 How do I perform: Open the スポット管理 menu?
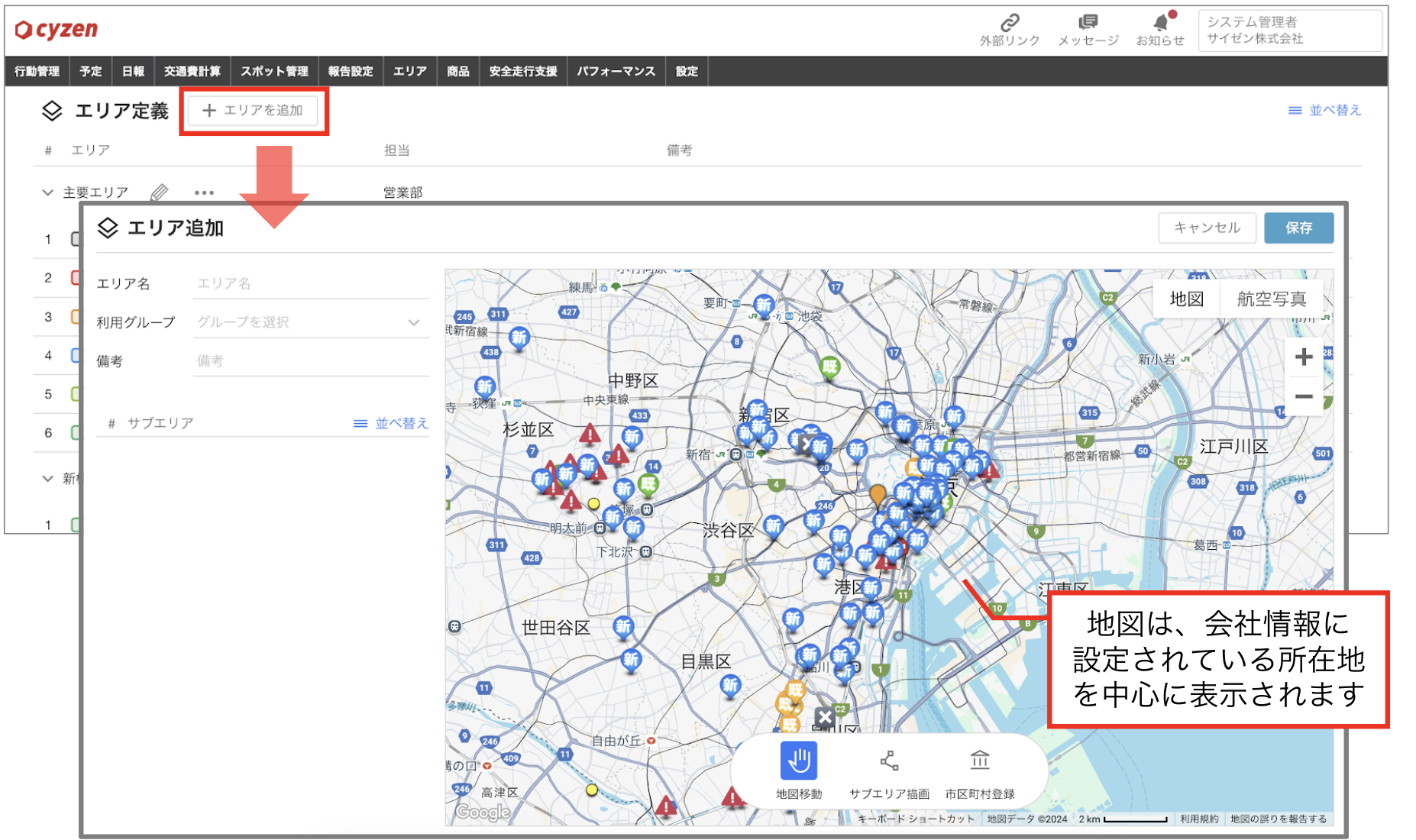274,71
